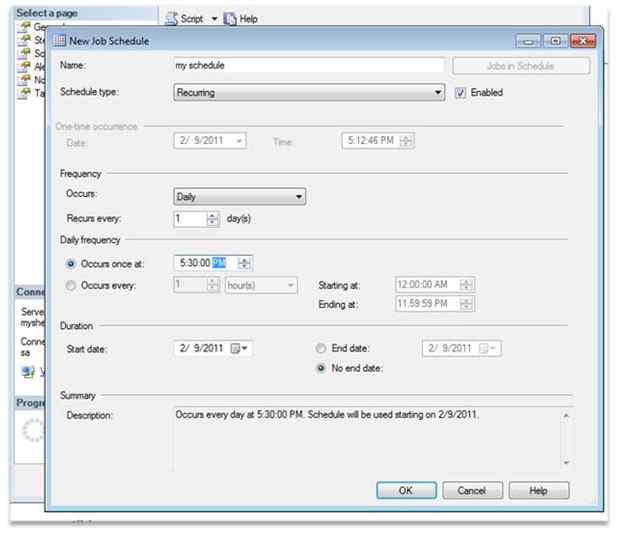The width and height of the screenshot is (618, 535).
Task: Toggle the Enabled checkbox
Action: [460, 93]
